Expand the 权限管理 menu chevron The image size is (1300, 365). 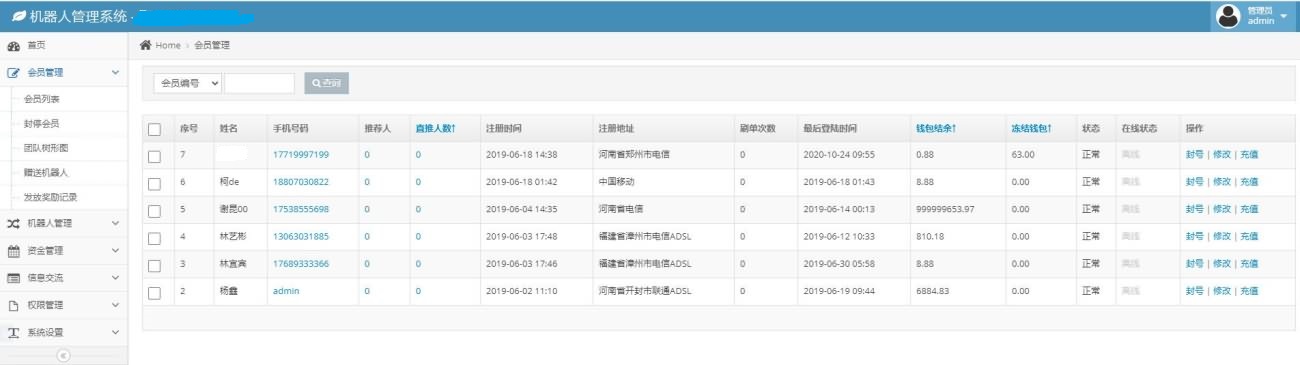(x=115, y=305)
